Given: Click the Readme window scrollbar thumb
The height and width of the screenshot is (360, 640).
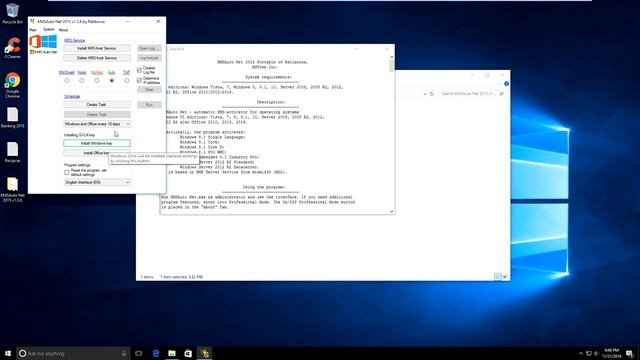Looking at the screenshot, I should [x=391, y=65].
